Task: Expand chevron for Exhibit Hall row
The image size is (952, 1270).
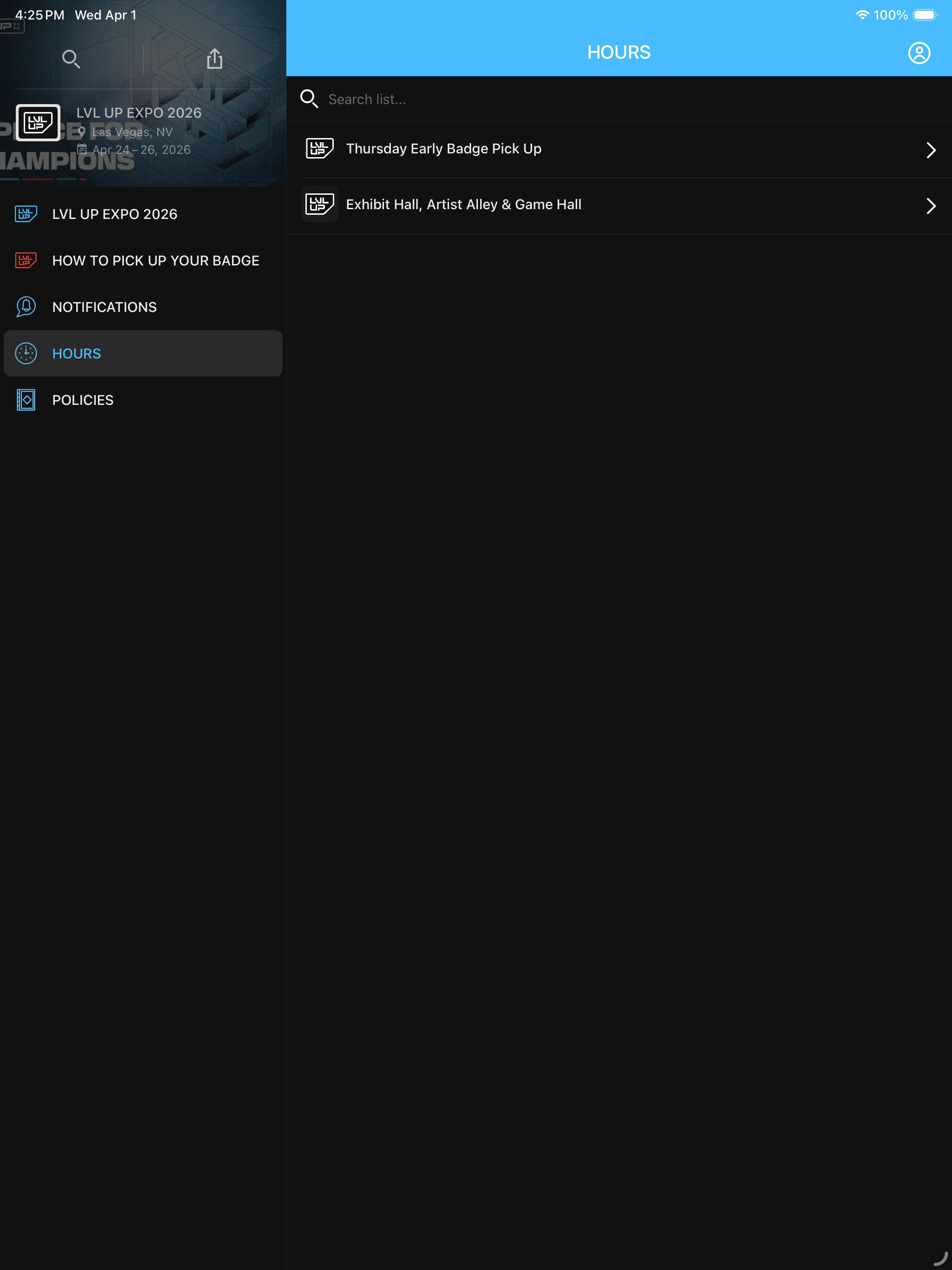Action: coord(931,205)
